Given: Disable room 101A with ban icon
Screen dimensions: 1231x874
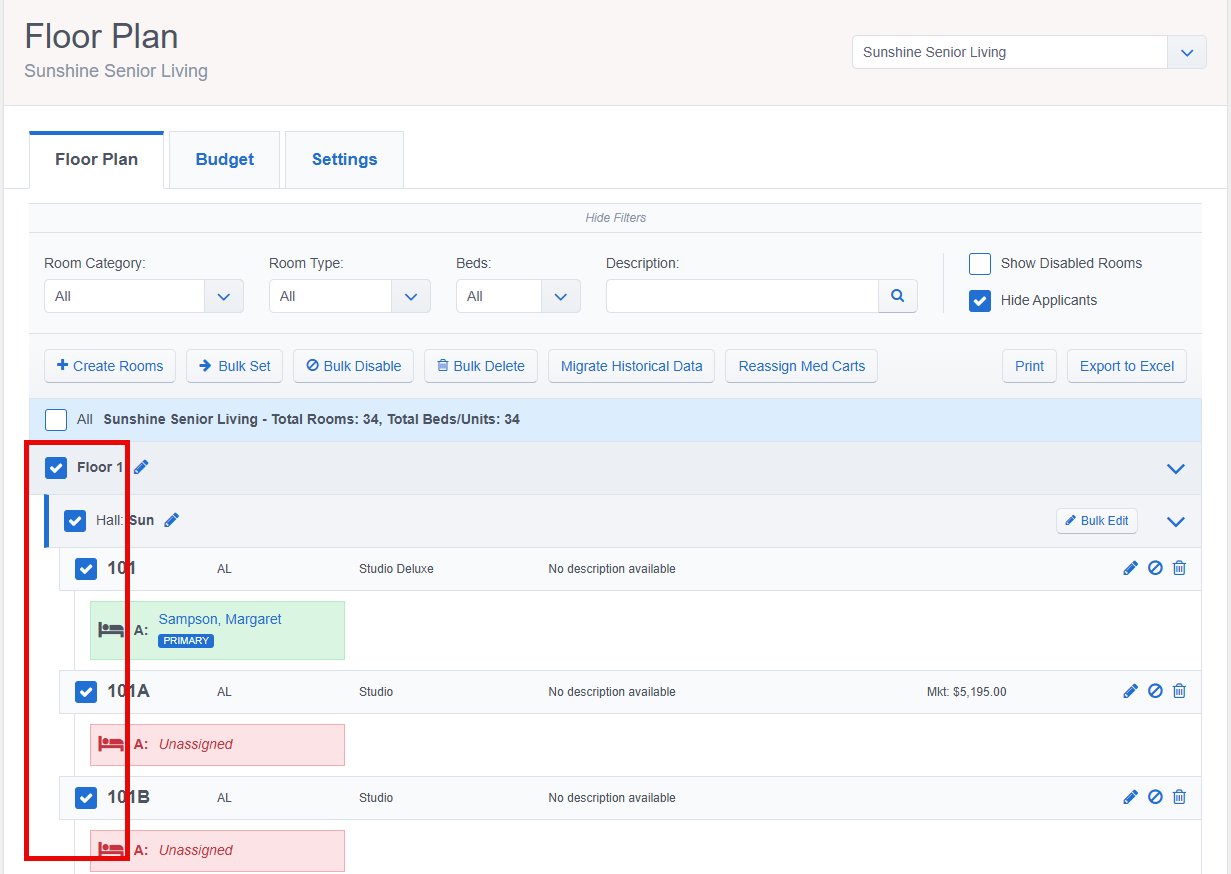Looking at the screenshot, I should 1155,691.
